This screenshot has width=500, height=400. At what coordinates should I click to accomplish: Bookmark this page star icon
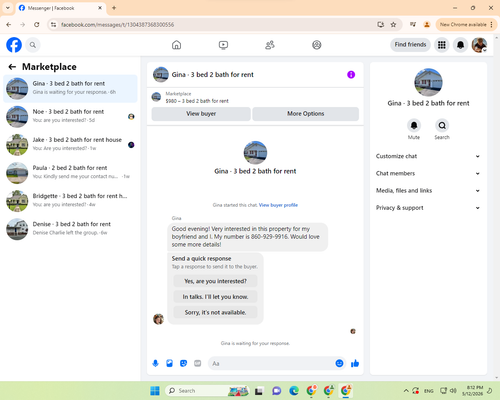pos(393,24)
